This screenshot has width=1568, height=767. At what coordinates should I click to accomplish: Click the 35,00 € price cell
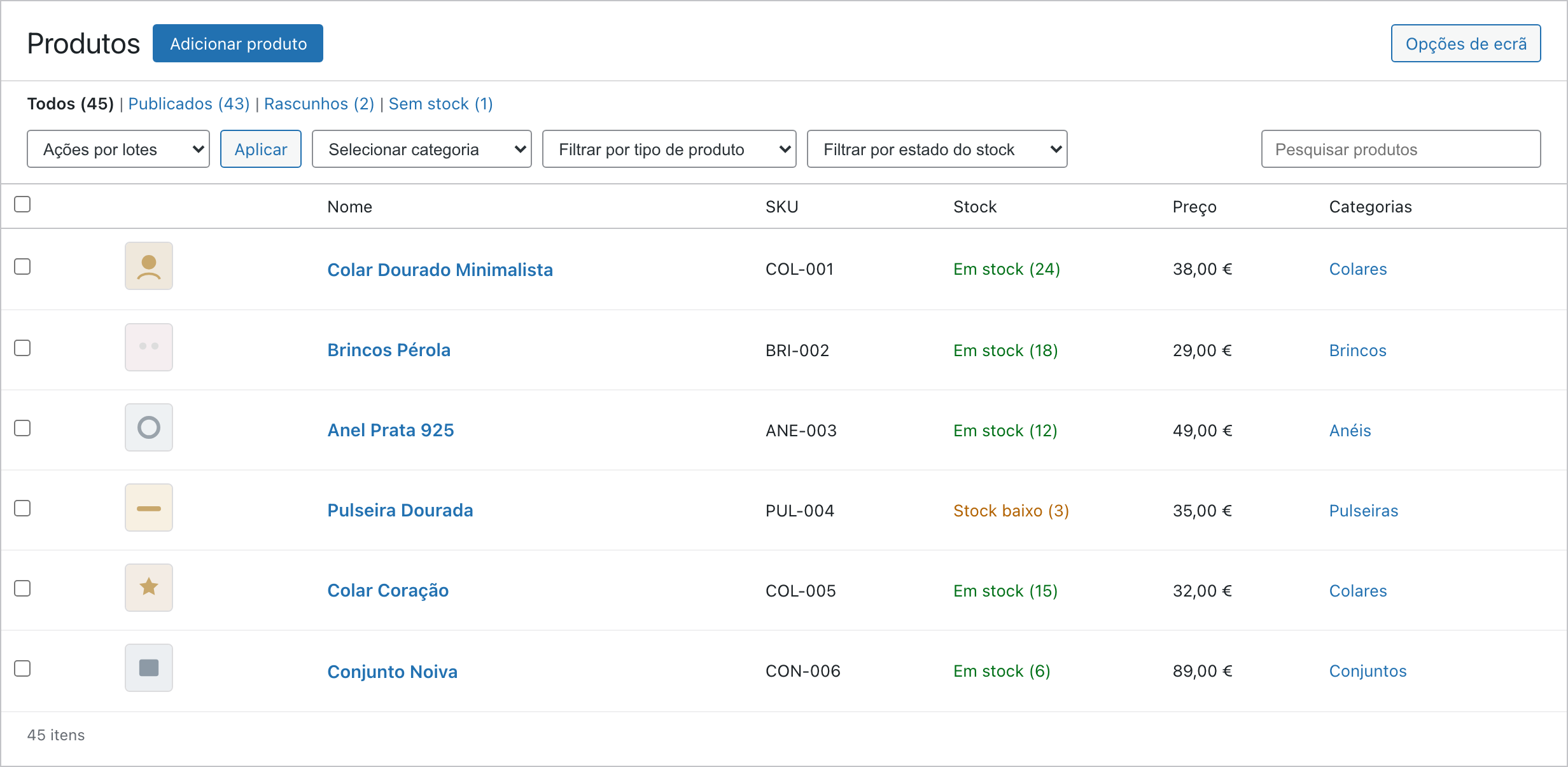tap(1203, 511)
